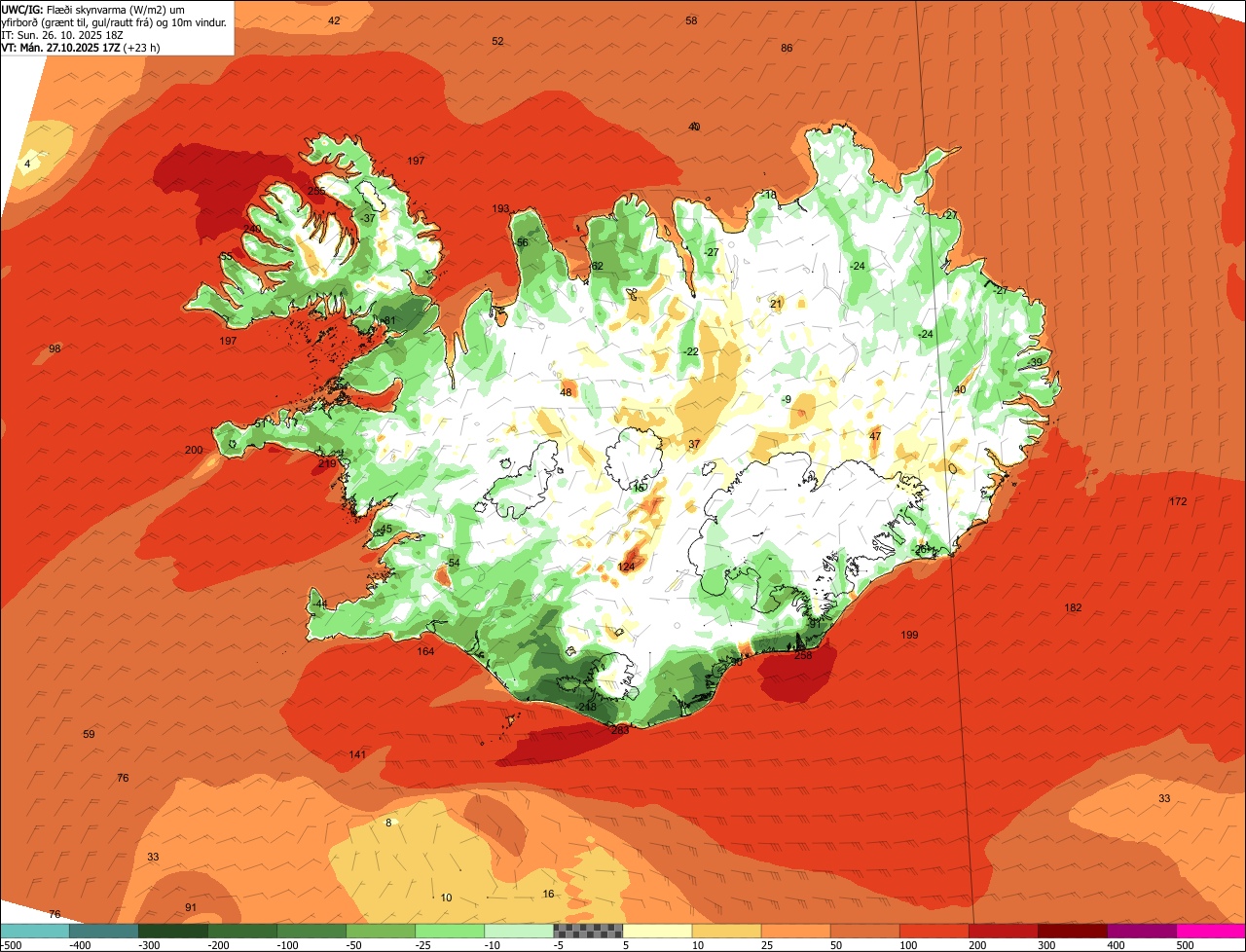Click the map value '81'
Screen dimensions: 1246x952
(x=390, y=320)
